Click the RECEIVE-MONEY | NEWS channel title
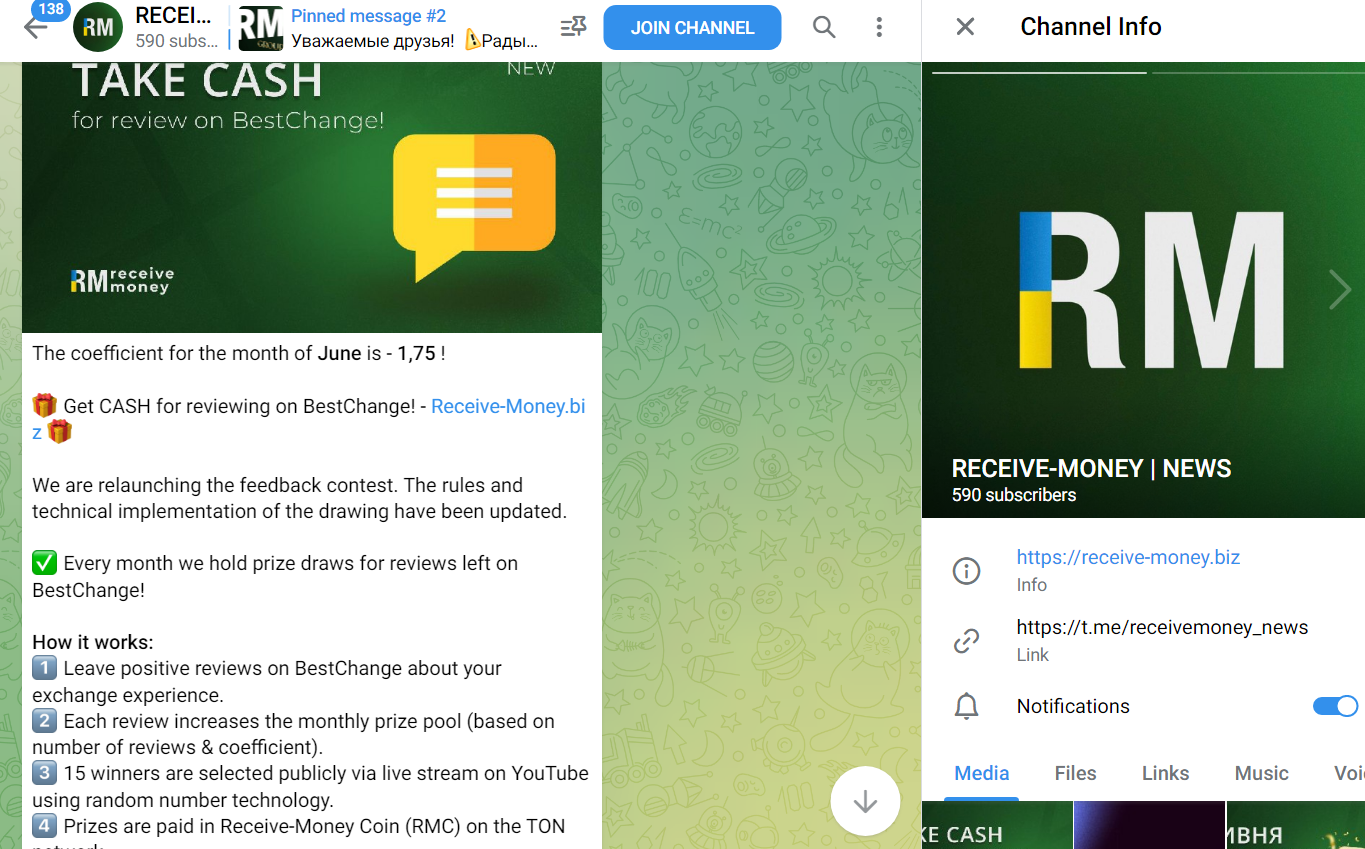The height and width of the screenshot is (849, 1365). pos(1091,468)
